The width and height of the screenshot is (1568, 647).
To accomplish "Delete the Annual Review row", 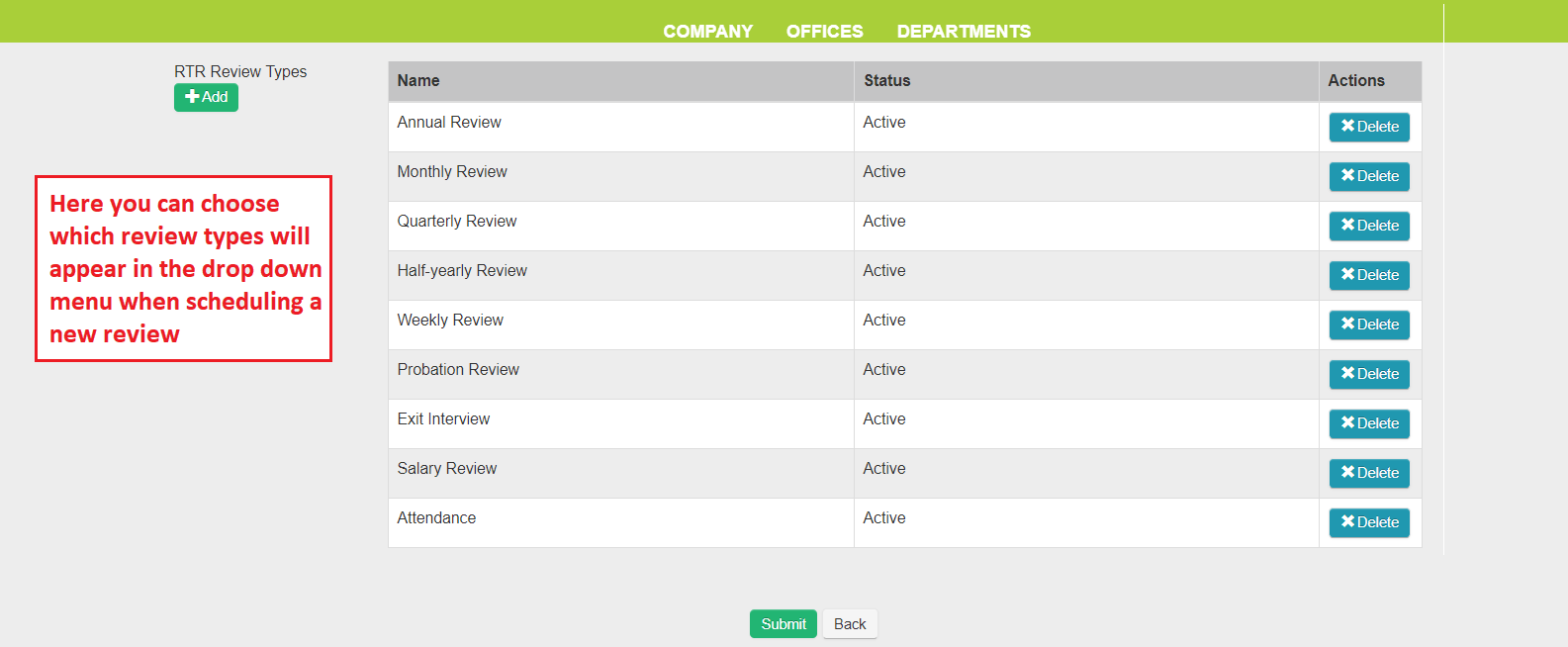I will click(1369, 127).
